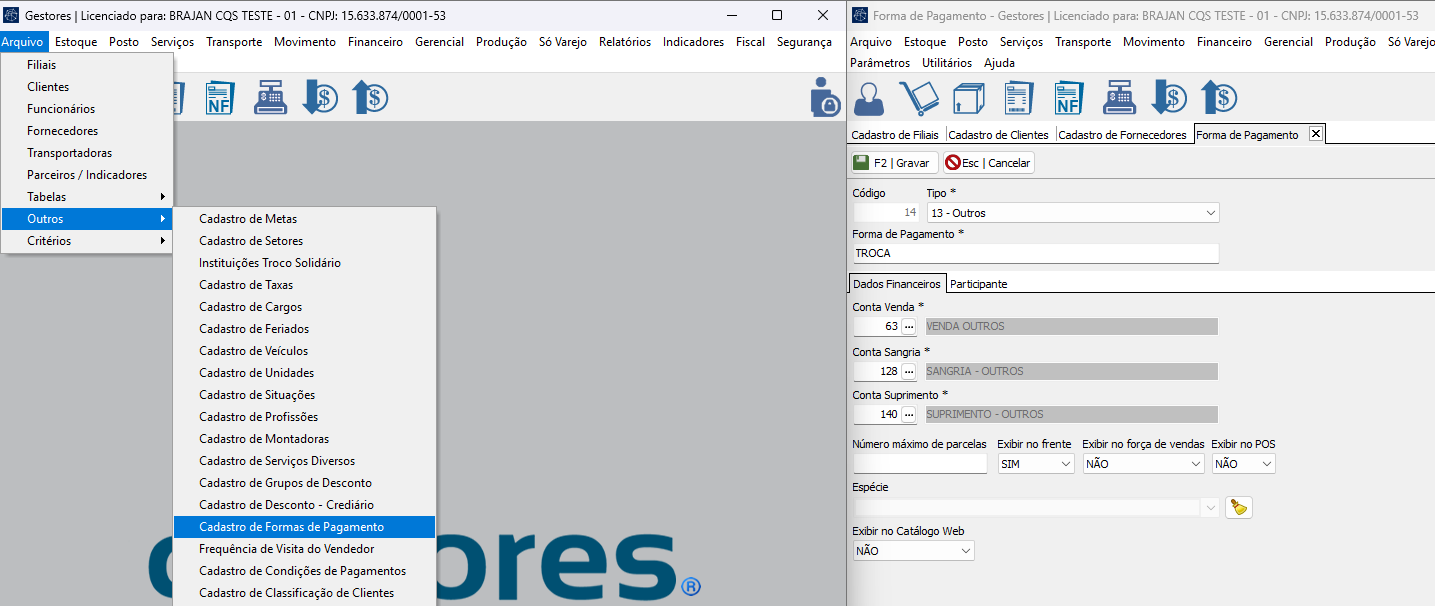The height and width of the screenshot is (606, 1435).
Task: Click the user with padlock icon
Action: (825, 97)
